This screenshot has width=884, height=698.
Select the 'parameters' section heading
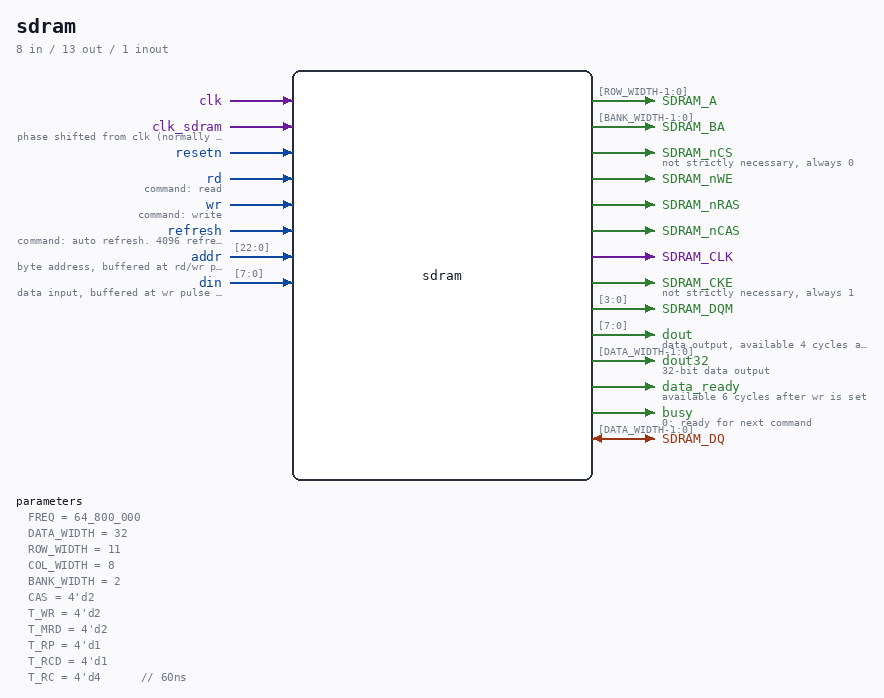pyautogui.click(x=49, y=501)
